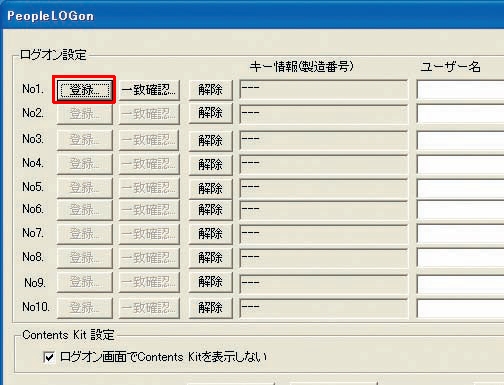
Task: Click the No10 解除 button
Action: (x=211, y=308)
